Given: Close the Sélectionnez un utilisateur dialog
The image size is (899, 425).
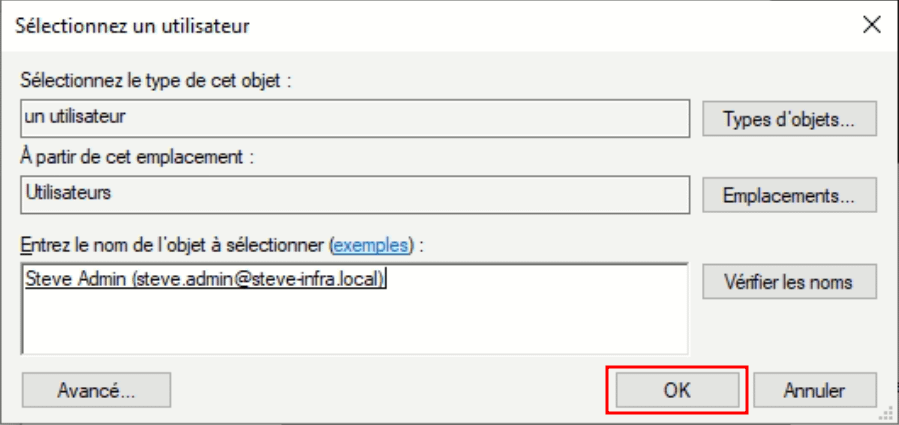Looking at the screenshot, I should pos(870,26).
